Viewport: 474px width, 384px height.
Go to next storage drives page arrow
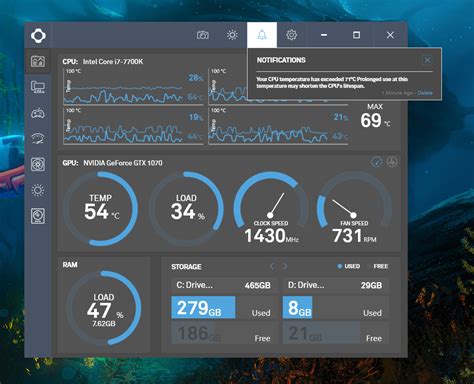[285, 266]
